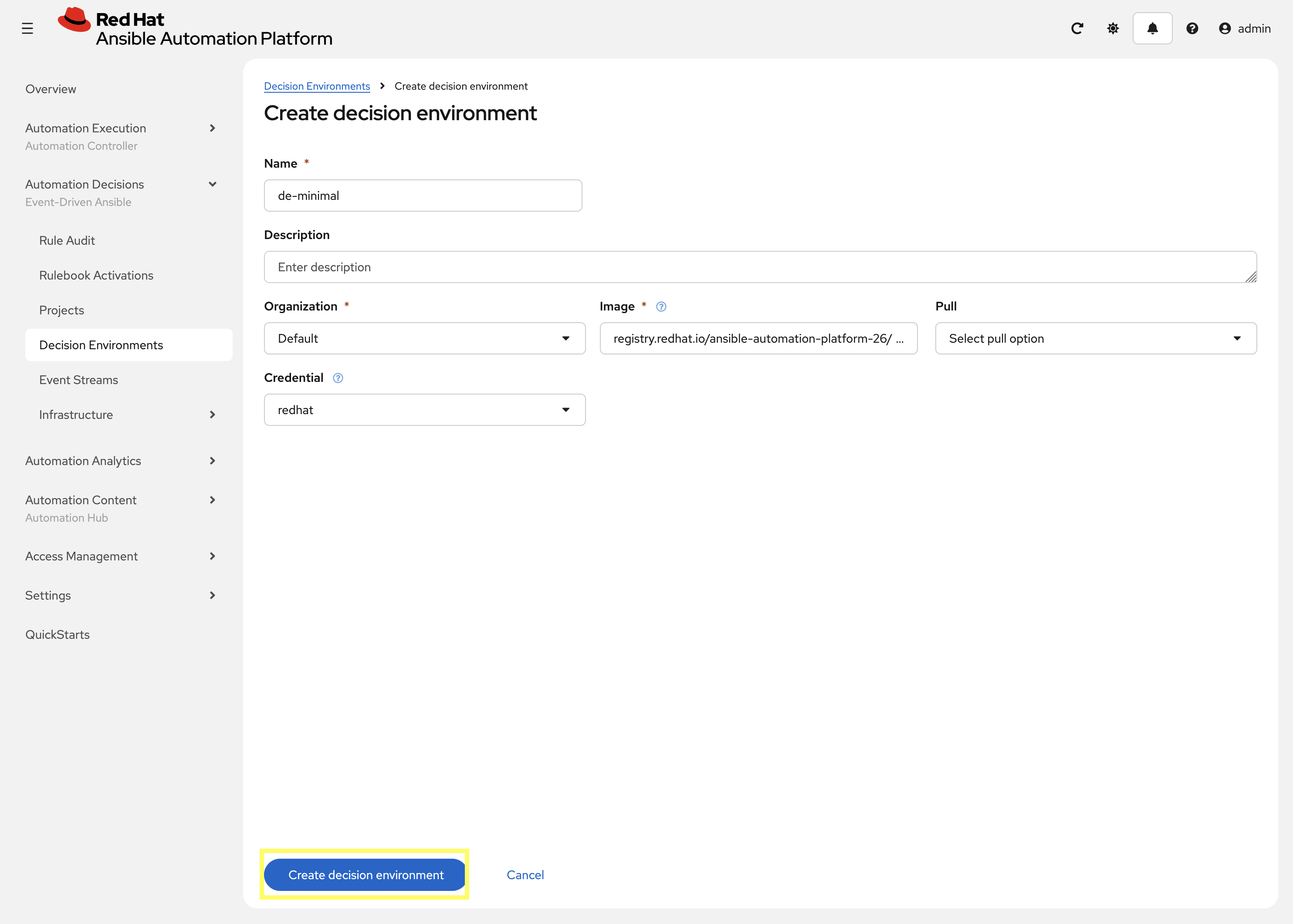Open the Event Streams page

pos(78,380)
